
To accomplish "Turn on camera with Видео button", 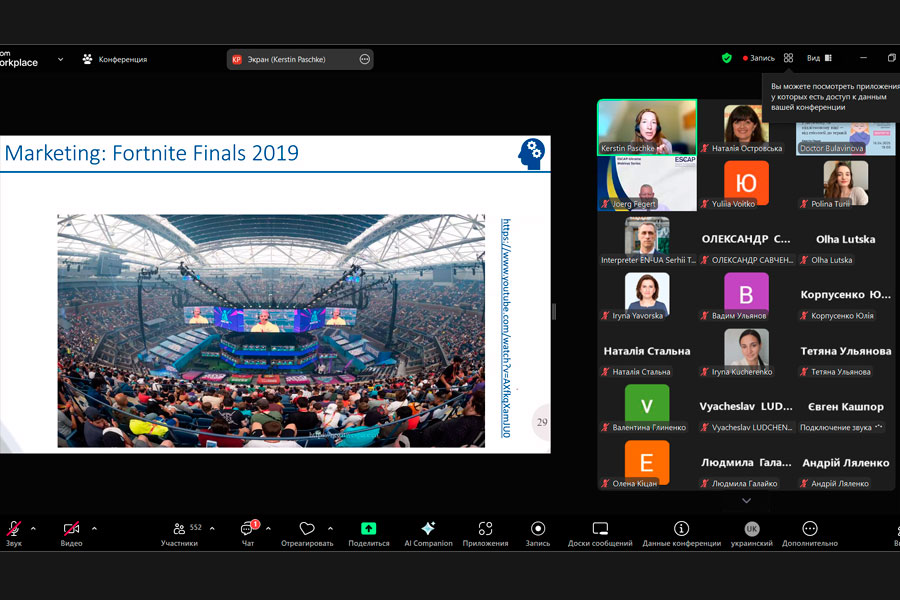I will click(x=71, y=533).
